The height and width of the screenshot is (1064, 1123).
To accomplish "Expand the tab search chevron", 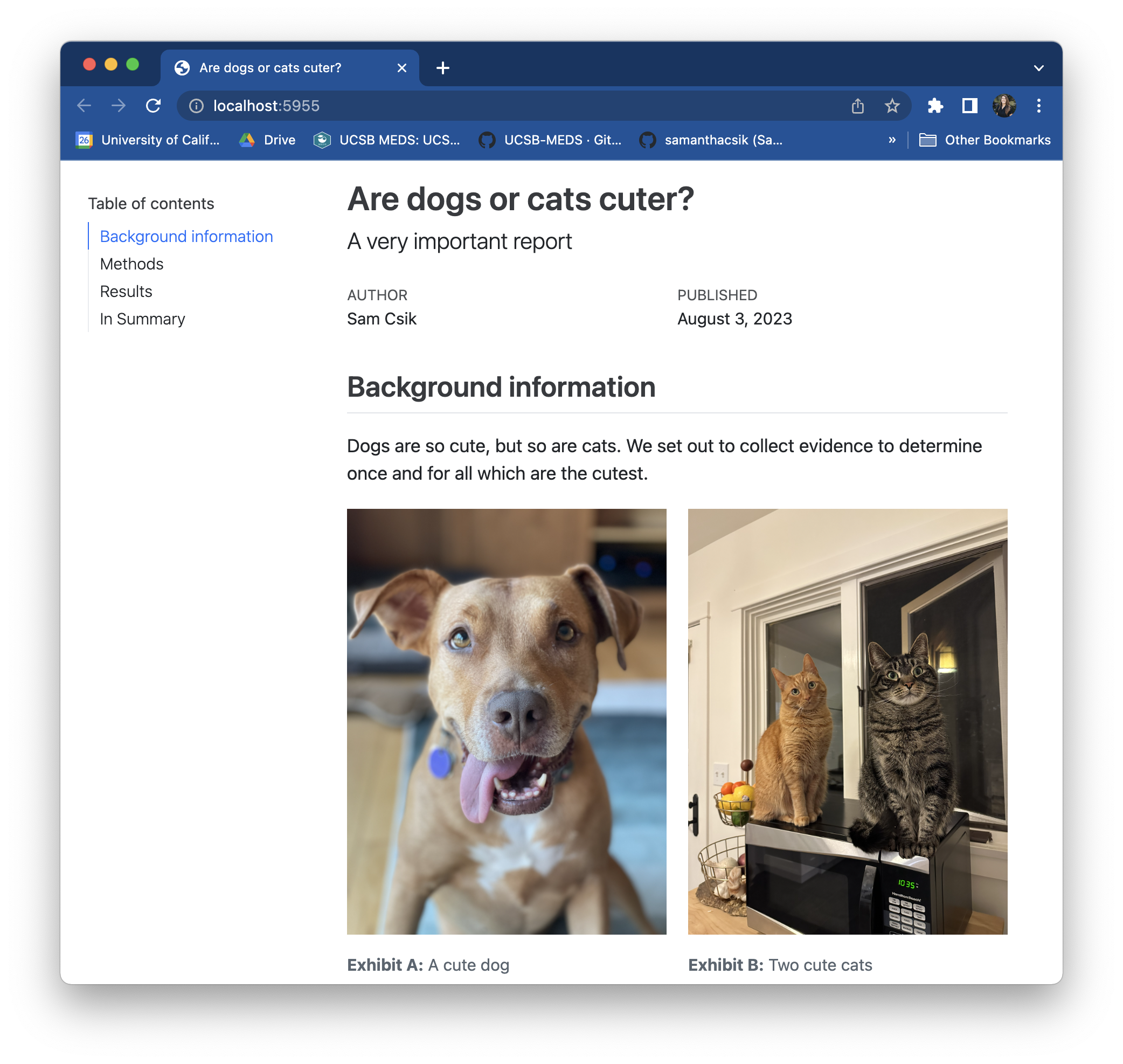I will tap(1038, 68).
